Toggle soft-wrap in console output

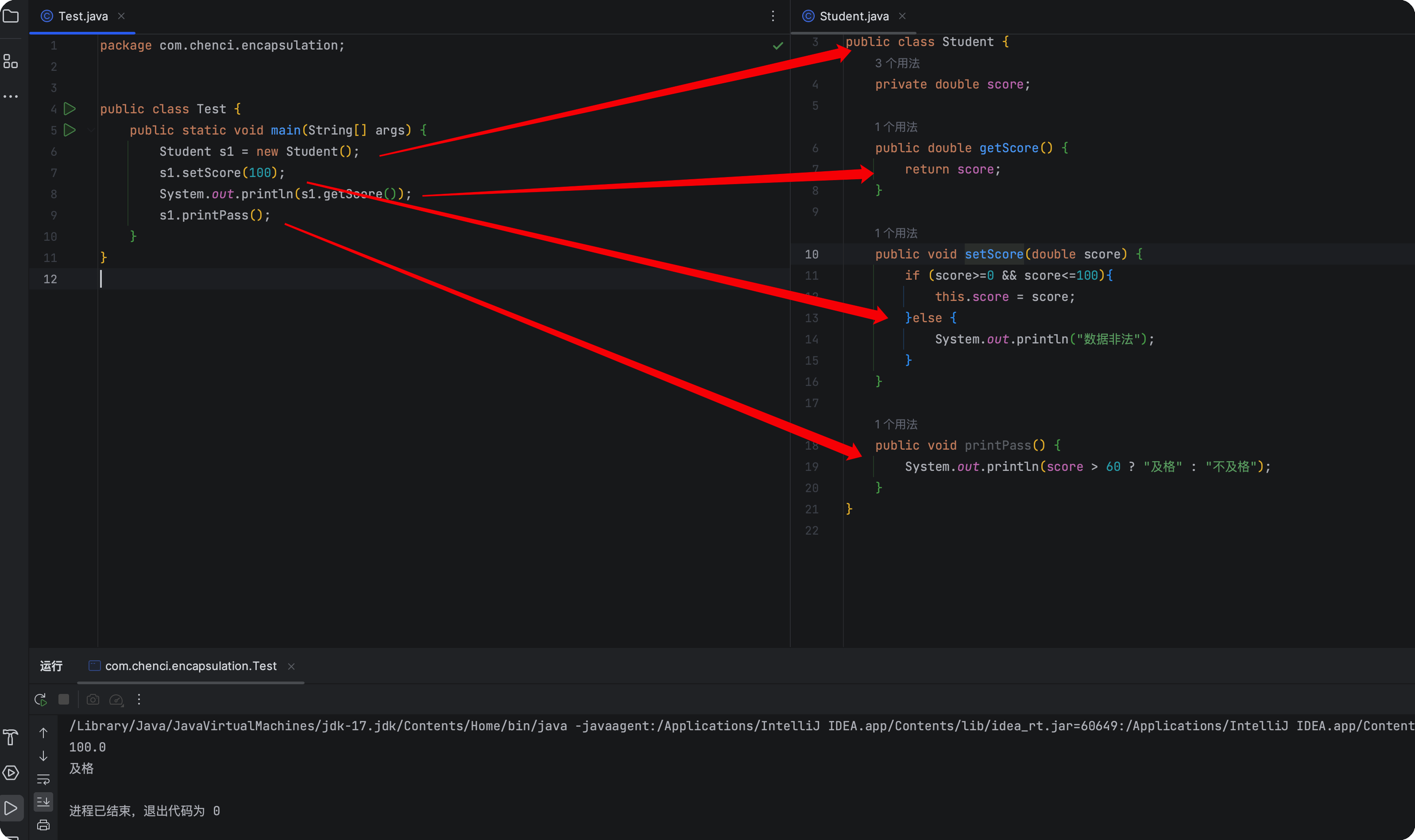tap(43, 779)
